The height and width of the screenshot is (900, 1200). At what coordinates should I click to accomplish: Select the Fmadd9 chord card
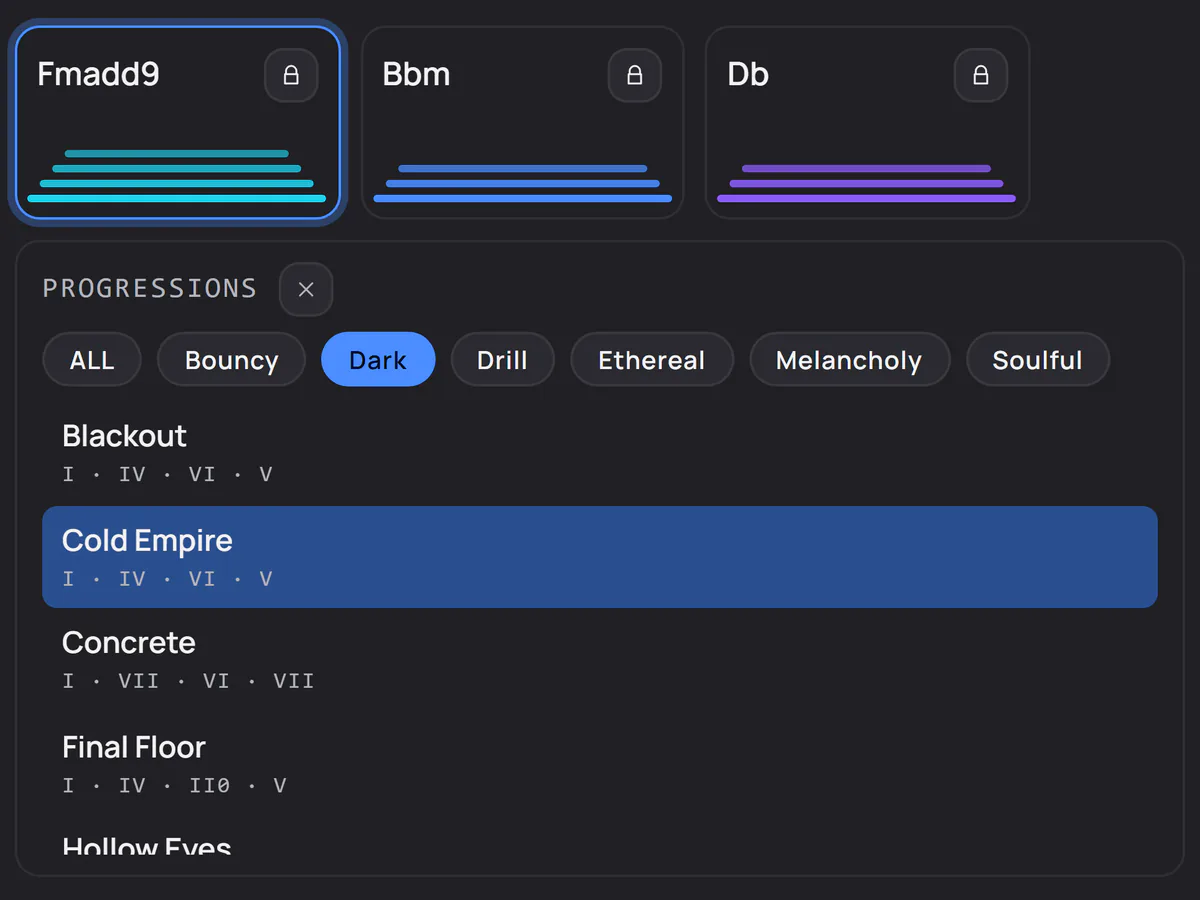coord(177,122)
